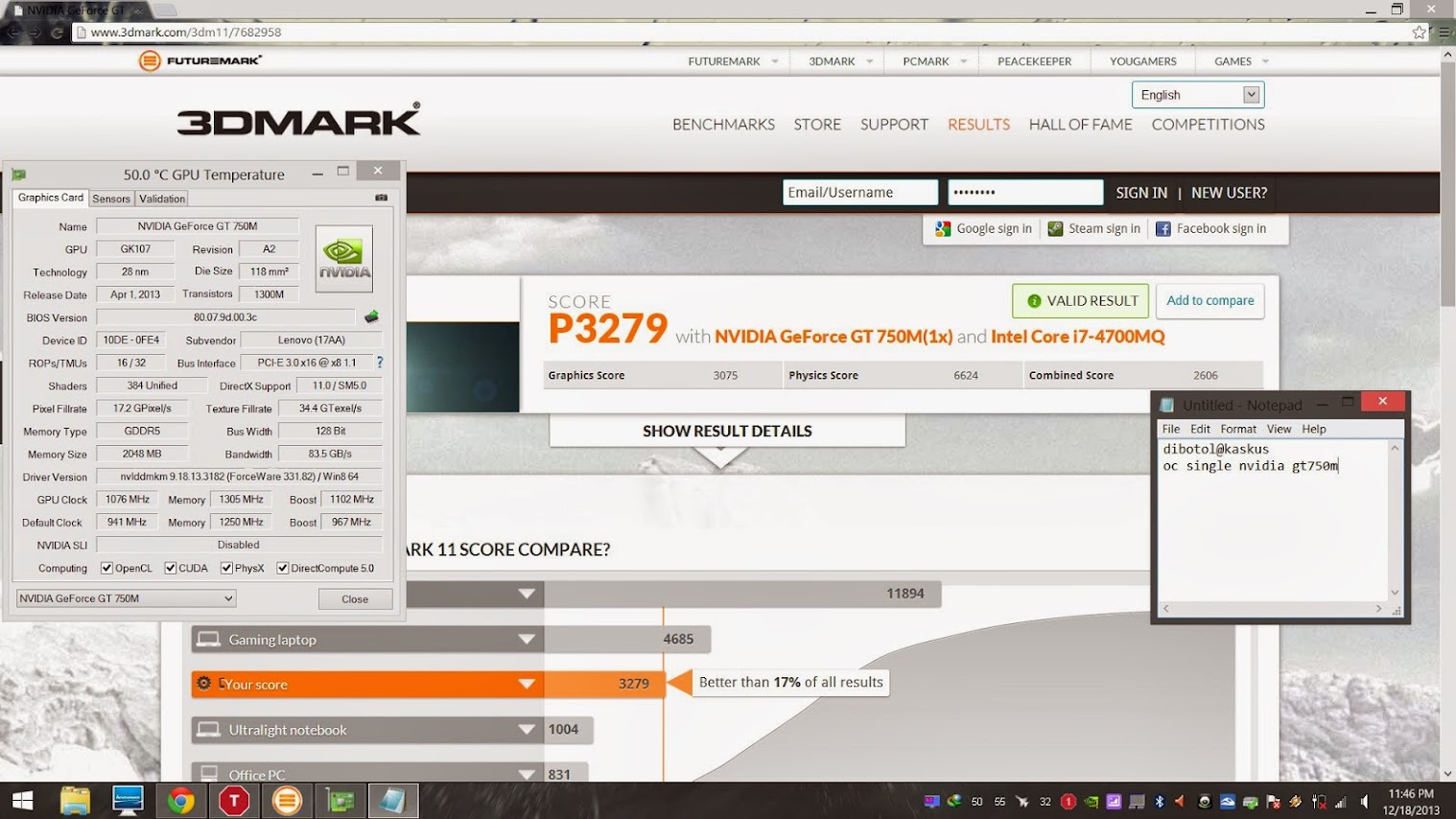The width and height of the screenshot is (1456, 819).
Task: Click the Notepad vertical scrollbar
Action: coord(1395,520)
